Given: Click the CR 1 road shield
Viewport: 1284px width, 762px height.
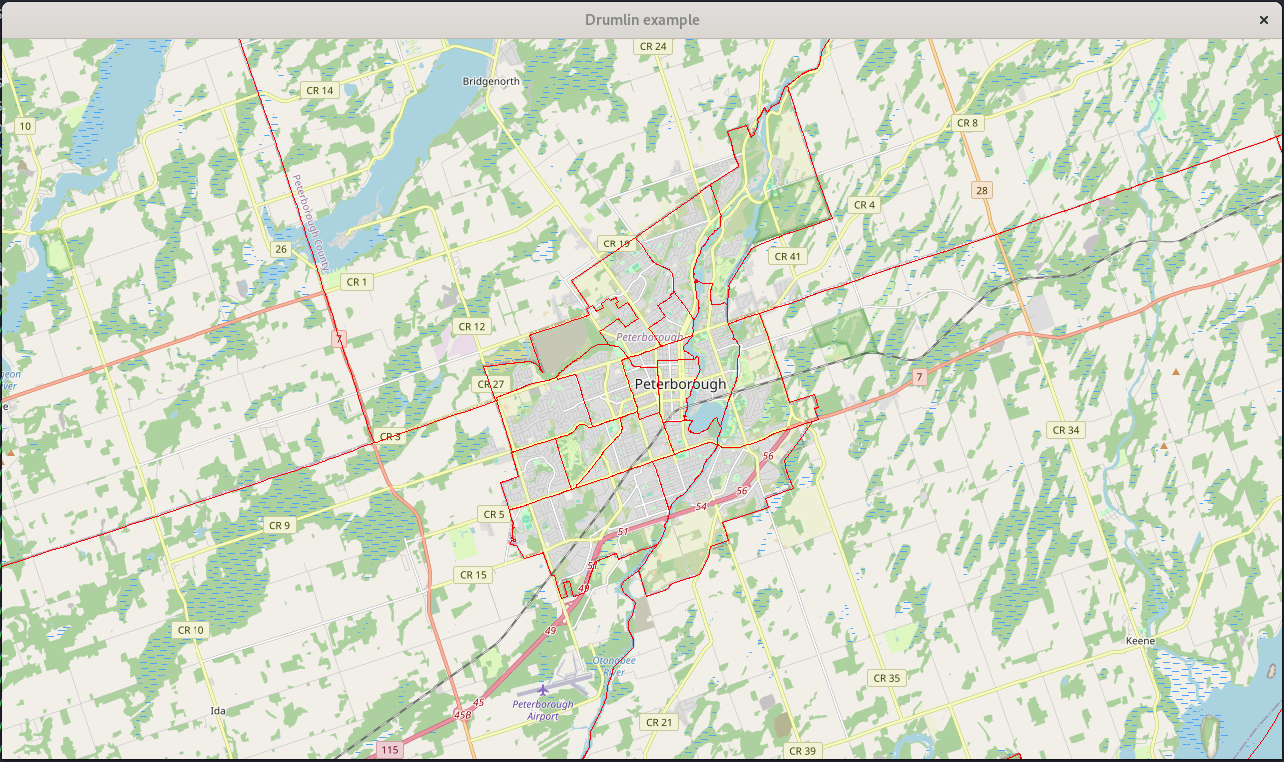Looking at the screenshot, I should coord(357,282).
